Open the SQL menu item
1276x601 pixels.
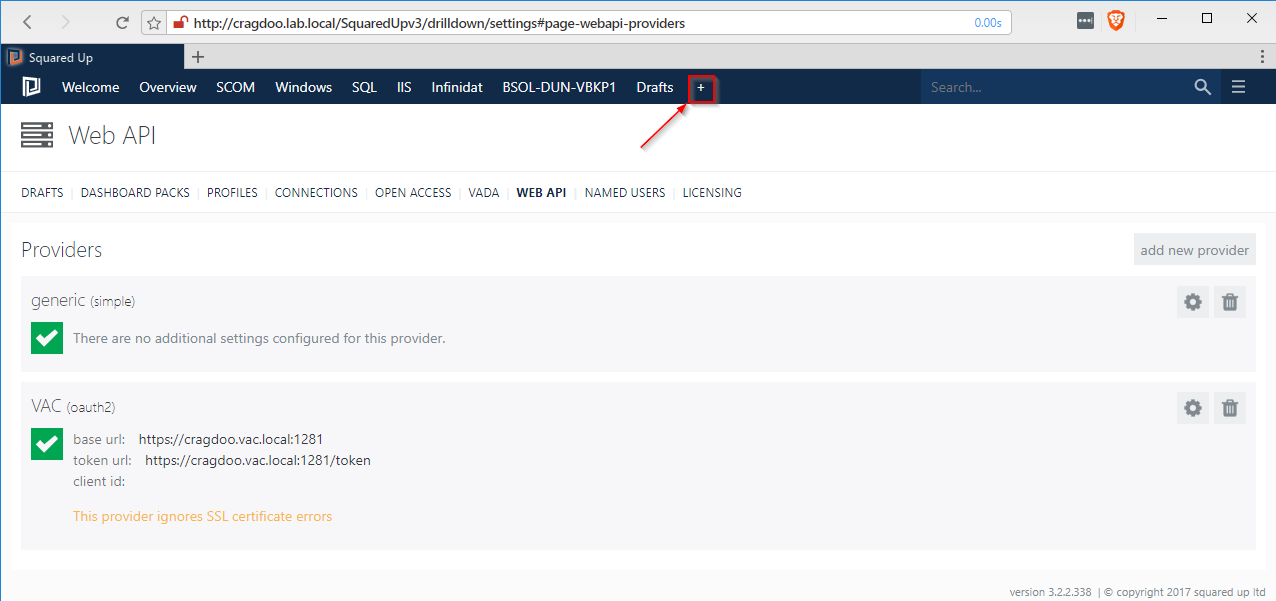coord(365,87)
